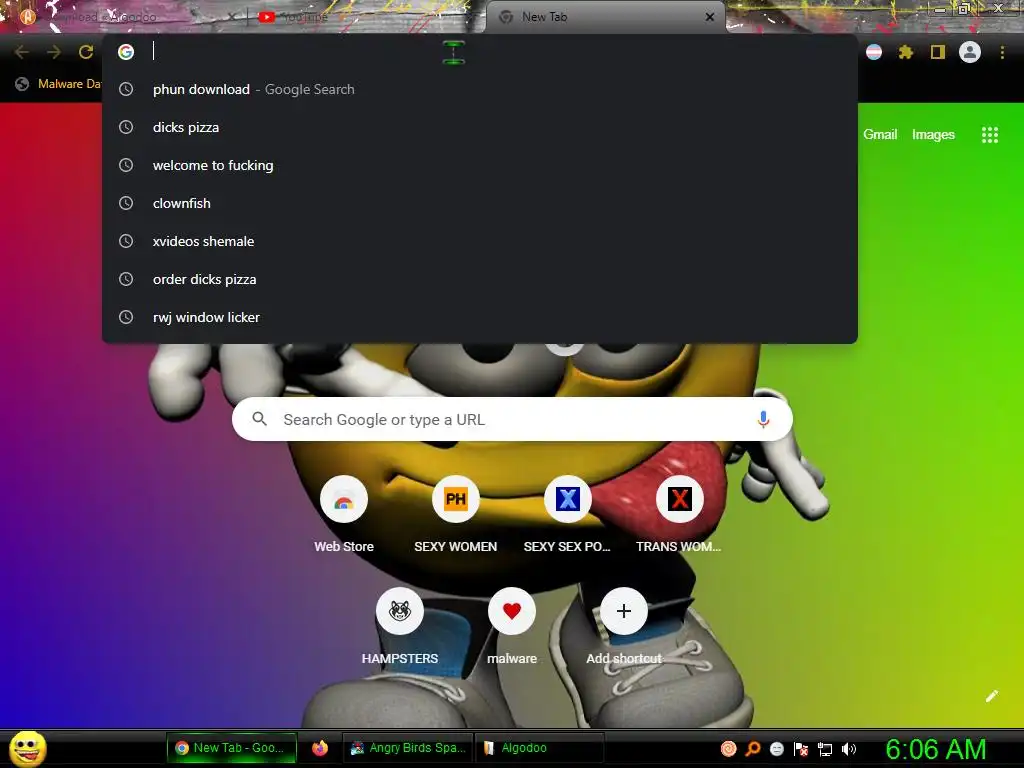Click the network tray icon
Image resolution: width=1024 pixels, height=768 pixels.
coord(825,749)
